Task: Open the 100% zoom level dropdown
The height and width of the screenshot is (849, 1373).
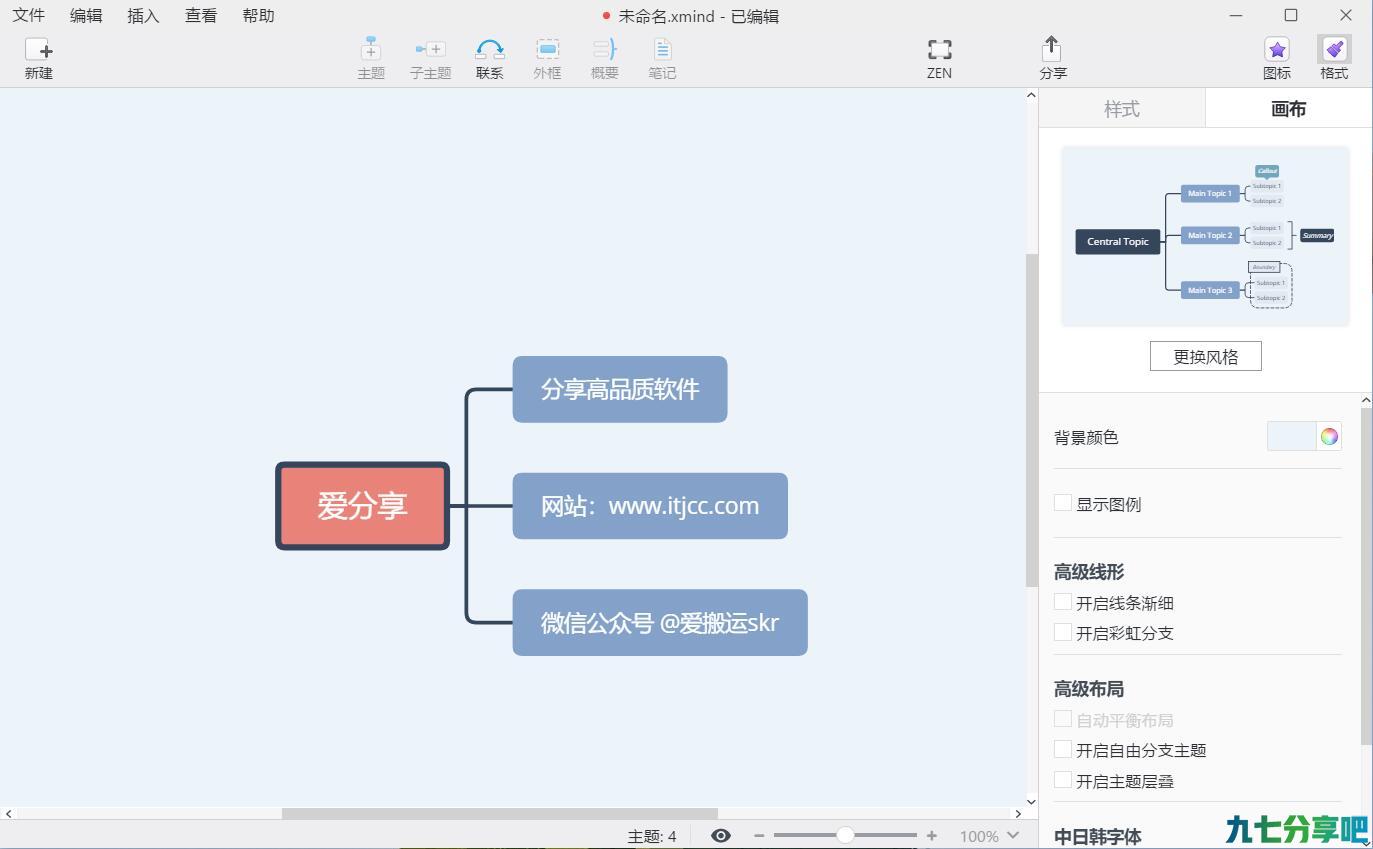Action: click(x=989, y=836)
